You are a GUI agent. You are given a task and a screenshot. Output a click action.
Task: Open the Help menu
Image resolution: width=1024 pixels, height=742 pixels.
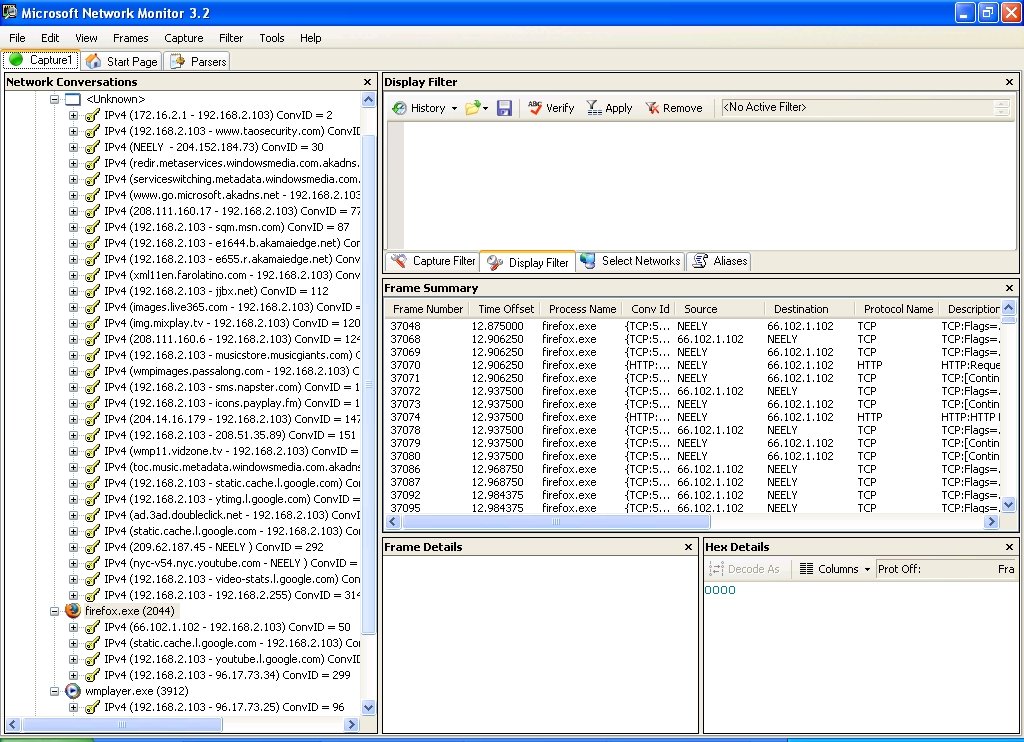(x=311, y=38)
